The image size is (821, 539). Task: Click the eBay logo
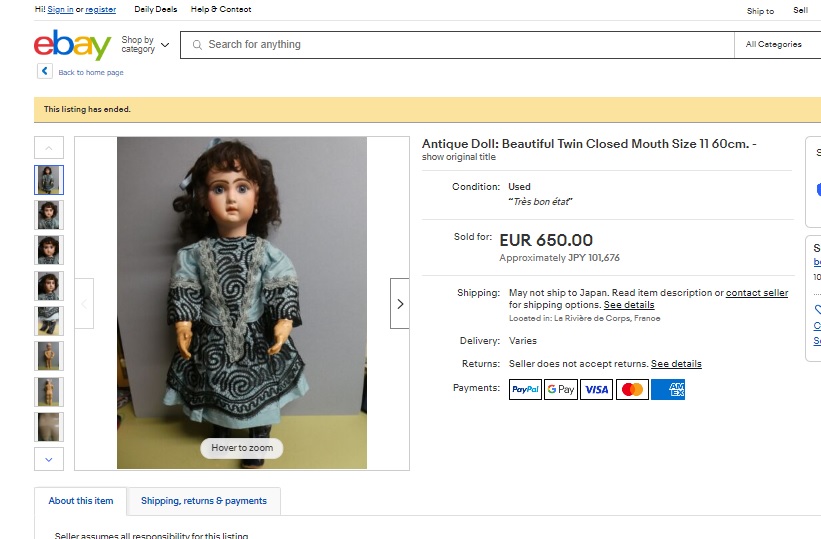click(x=72, y=45)
